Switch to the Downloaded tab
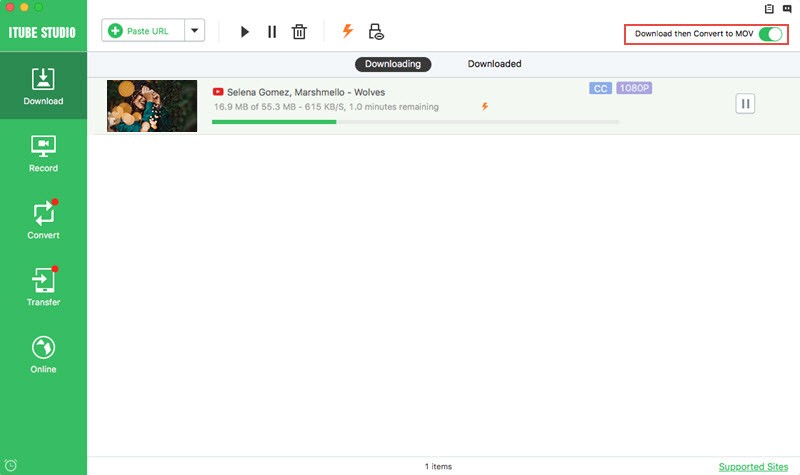 (494, 64)
